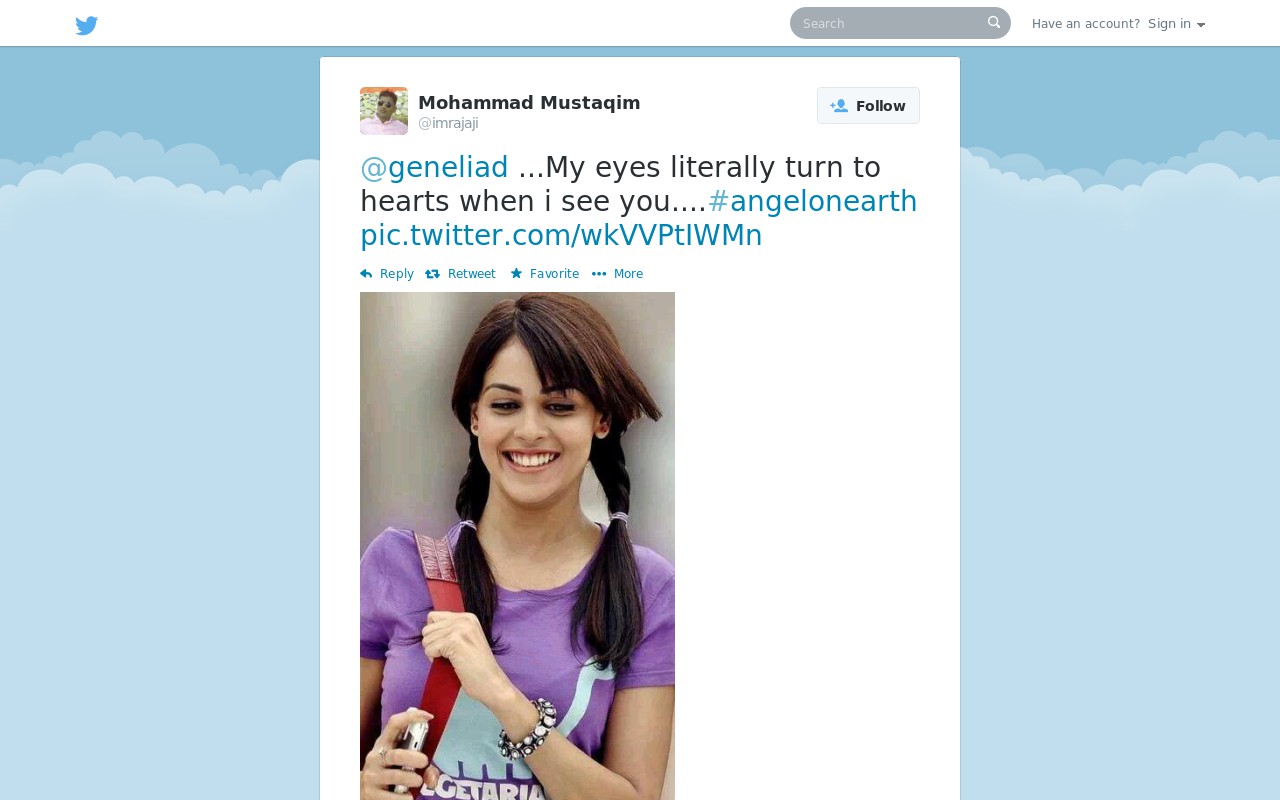Click the add-person icon on Follow

839,106
